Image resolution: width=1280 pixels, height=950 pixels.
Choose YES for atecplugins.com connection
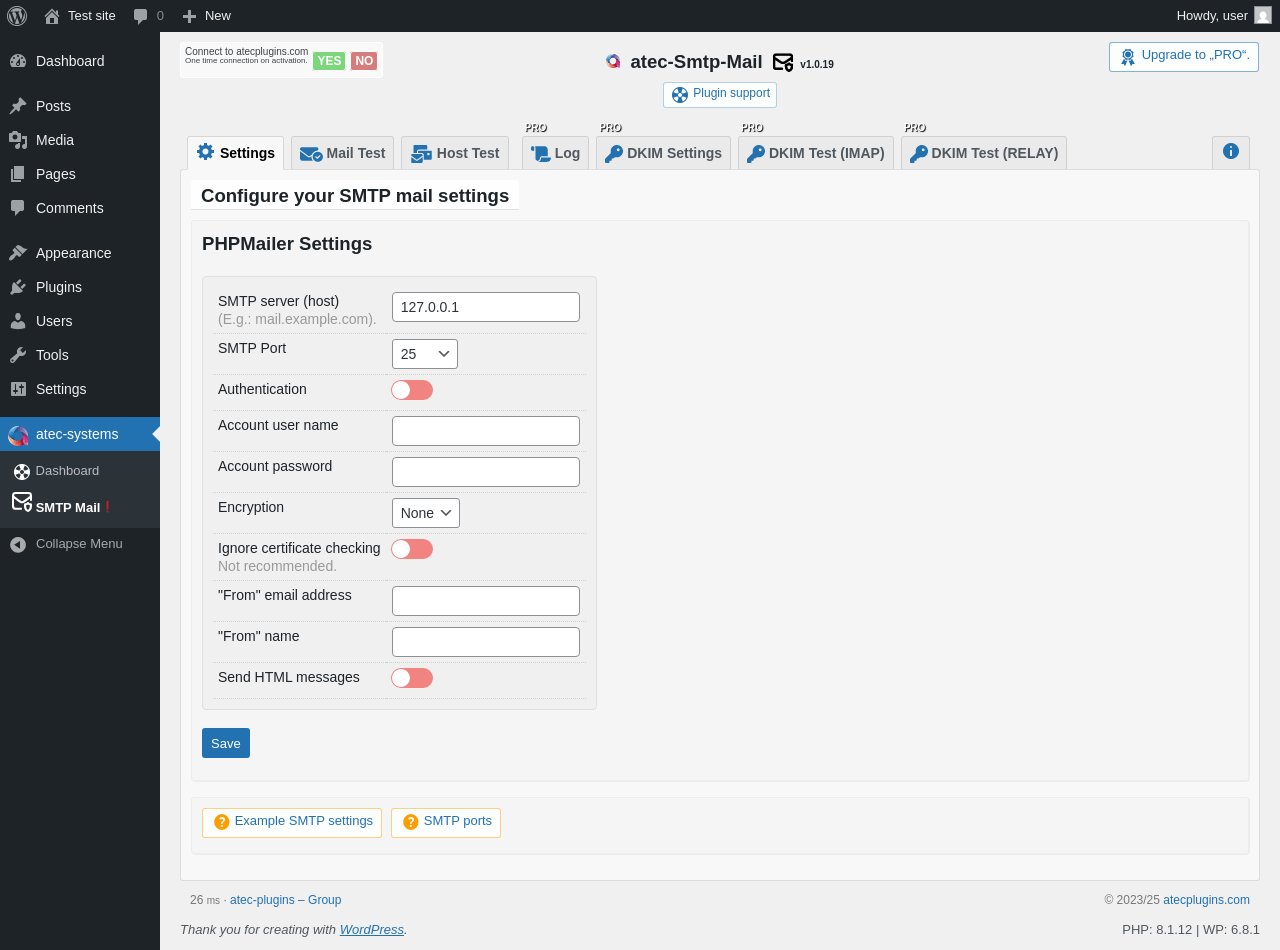point(329,61)
